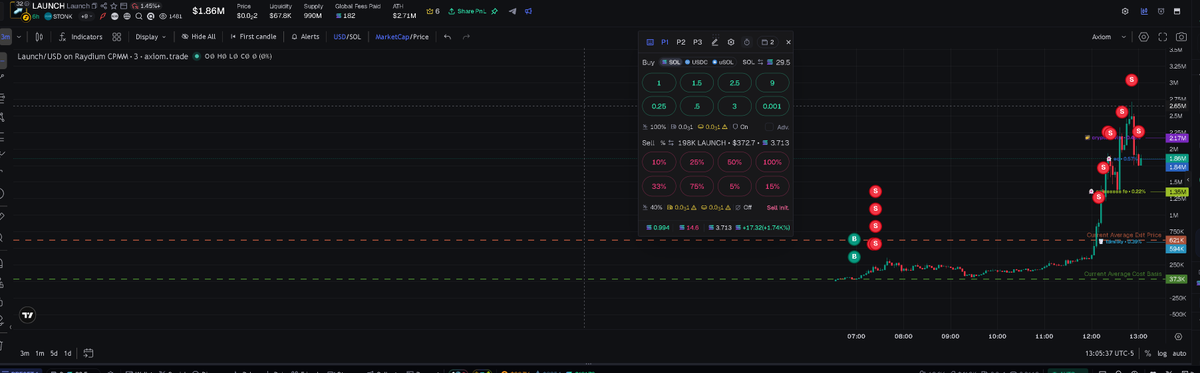Toggle percent scale mode
The width and height of the screenshot is (1200, 373).
coord(1147,353)
